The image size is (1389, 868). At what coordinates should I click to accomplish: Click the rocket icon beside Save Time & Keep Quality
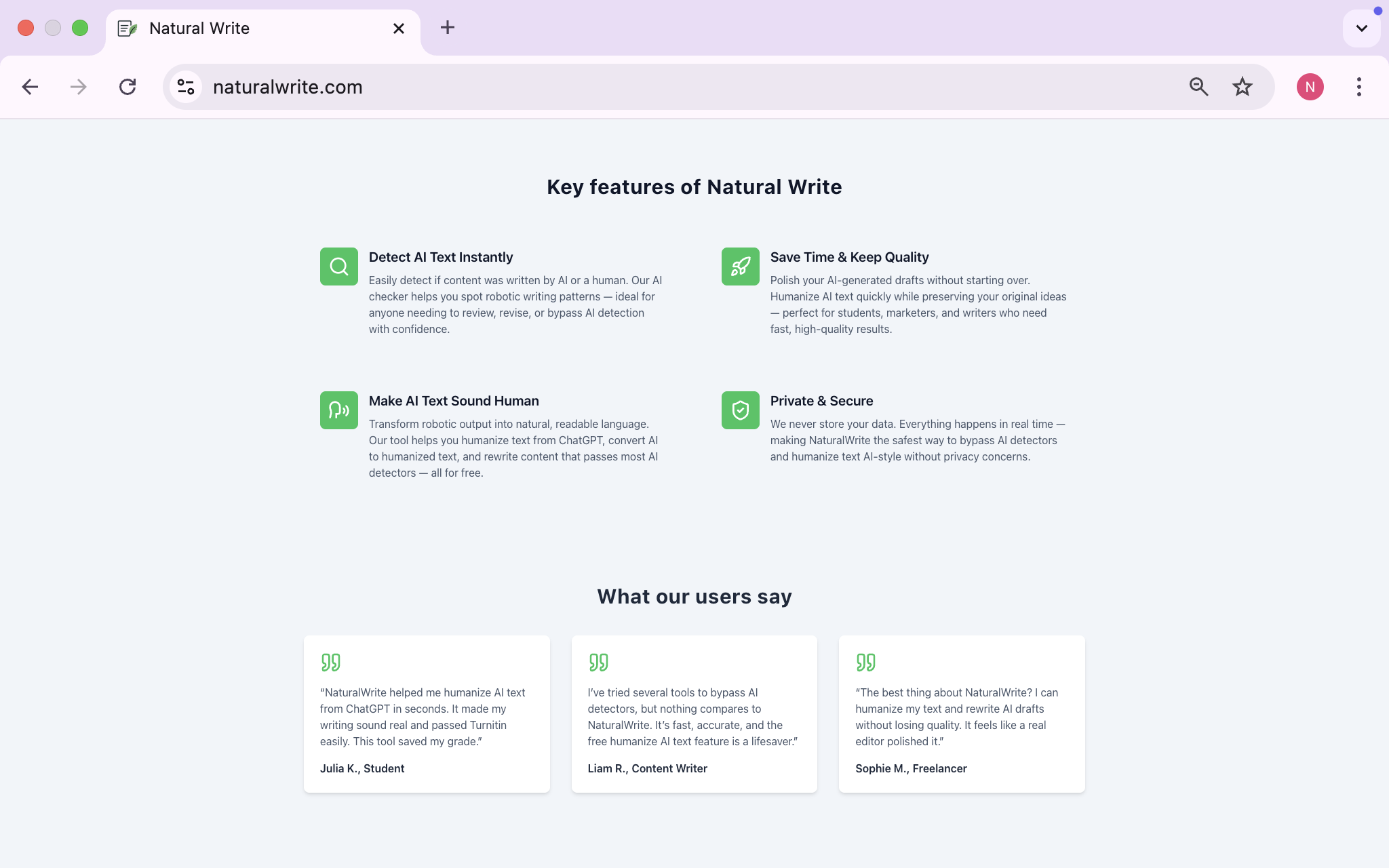741,267
